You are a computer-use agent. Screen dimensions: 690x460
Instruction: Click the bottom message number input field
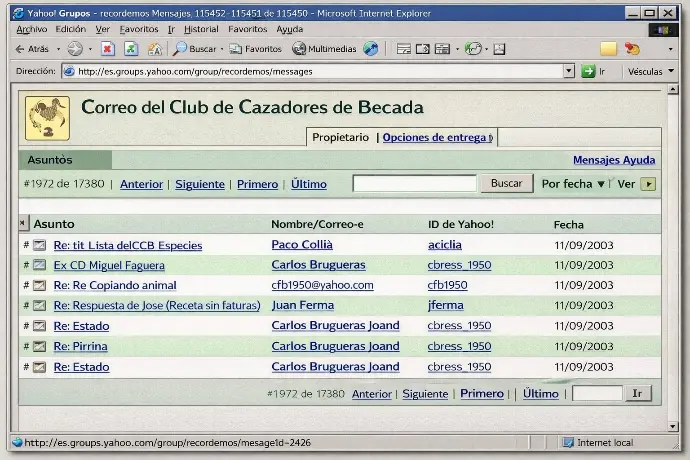pos(597,393)
